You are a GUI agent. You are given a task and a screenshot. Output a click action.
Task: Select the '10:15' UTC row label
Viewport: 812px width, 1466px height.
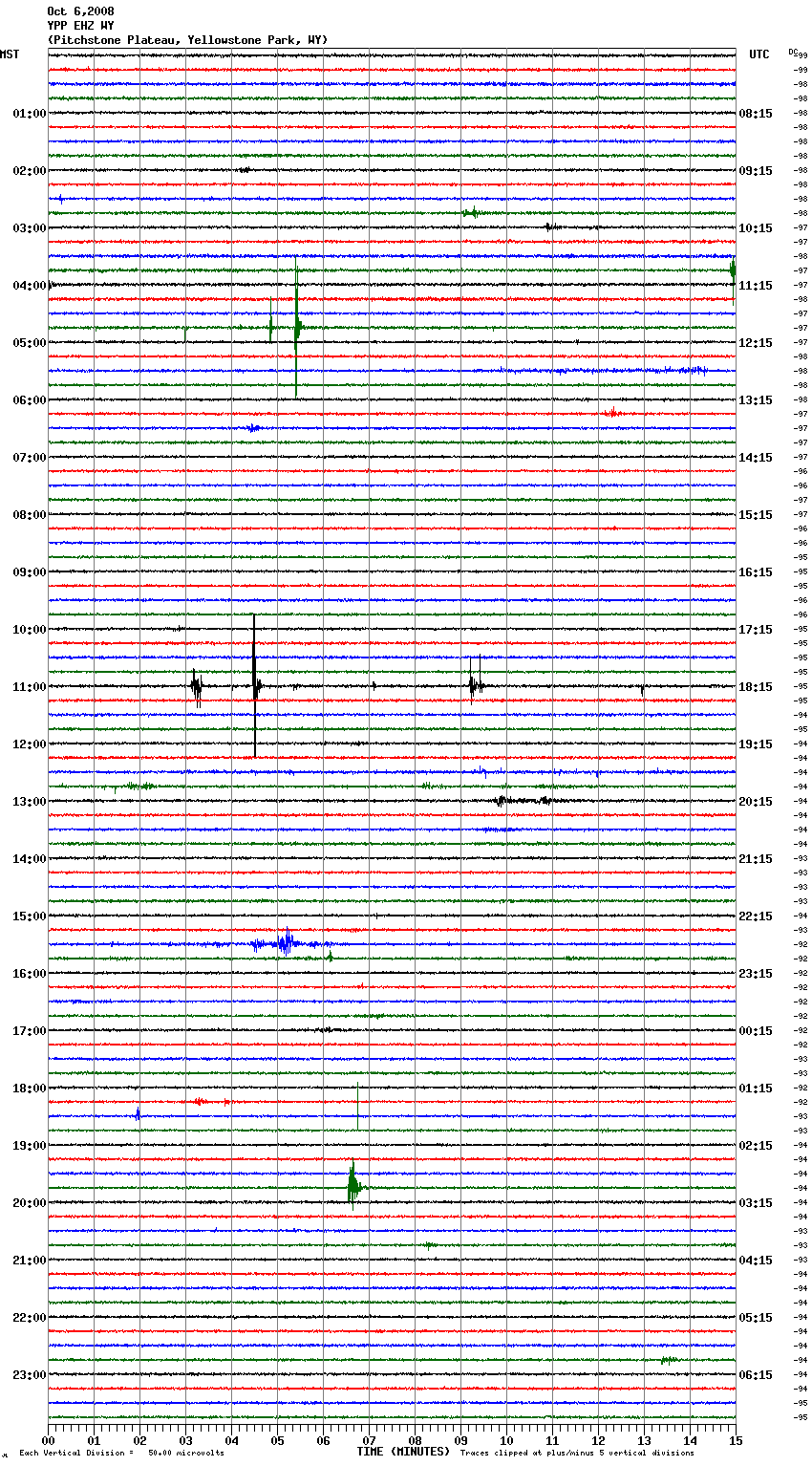[x=756, y=228]
